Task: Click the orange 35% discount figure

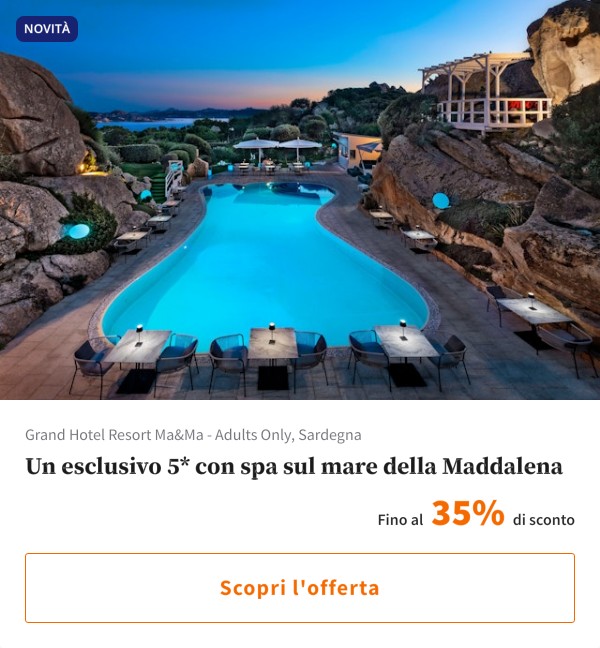Action: [468, 513]
